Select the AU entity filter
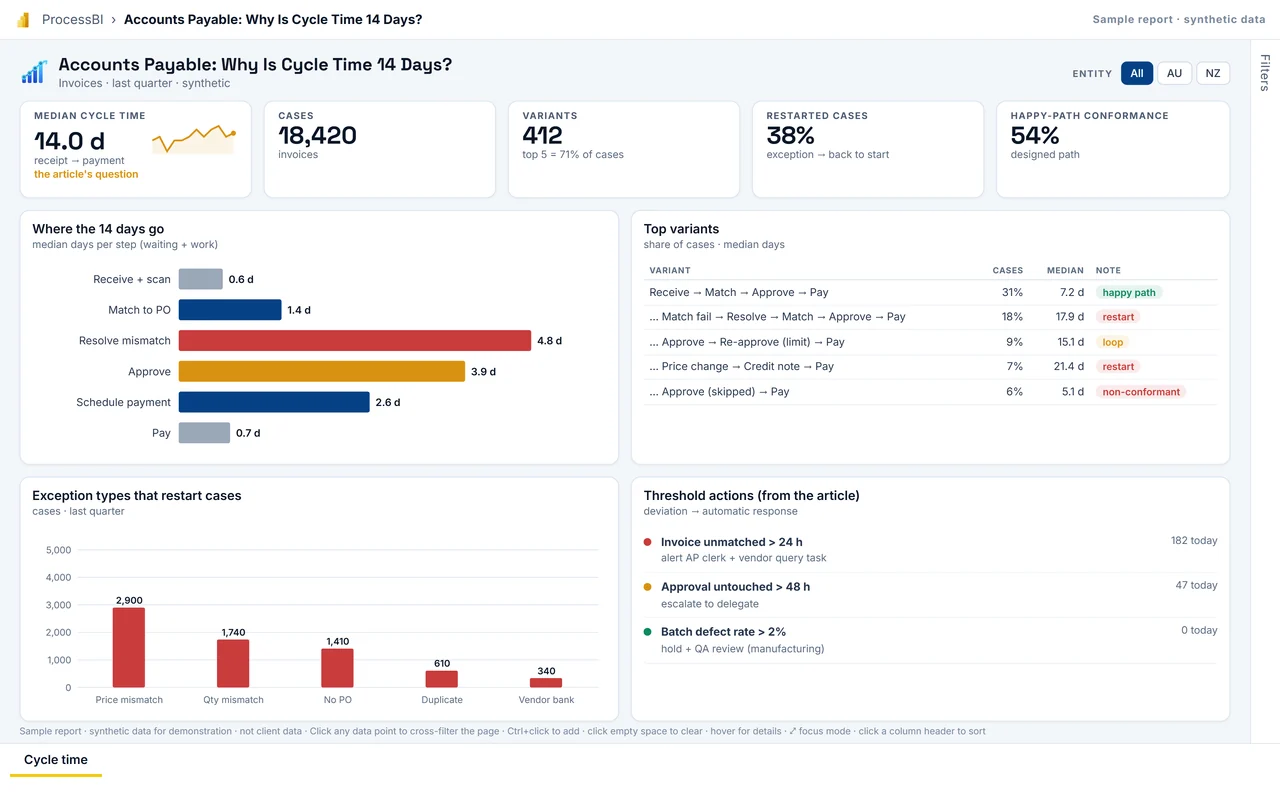 1174,73
